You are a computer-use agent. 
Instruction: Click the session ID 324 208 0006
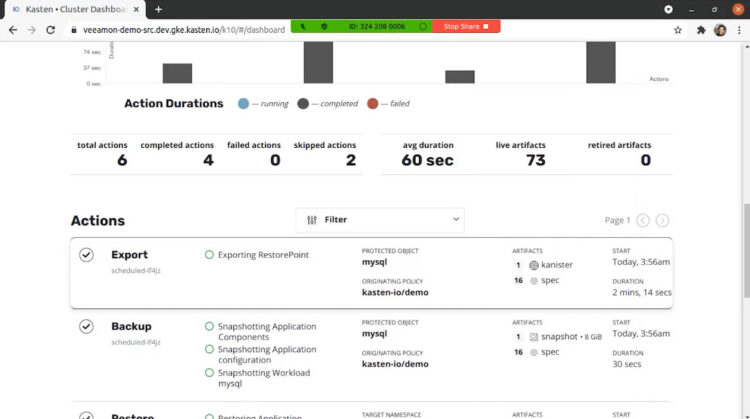(x=376, y=26)
